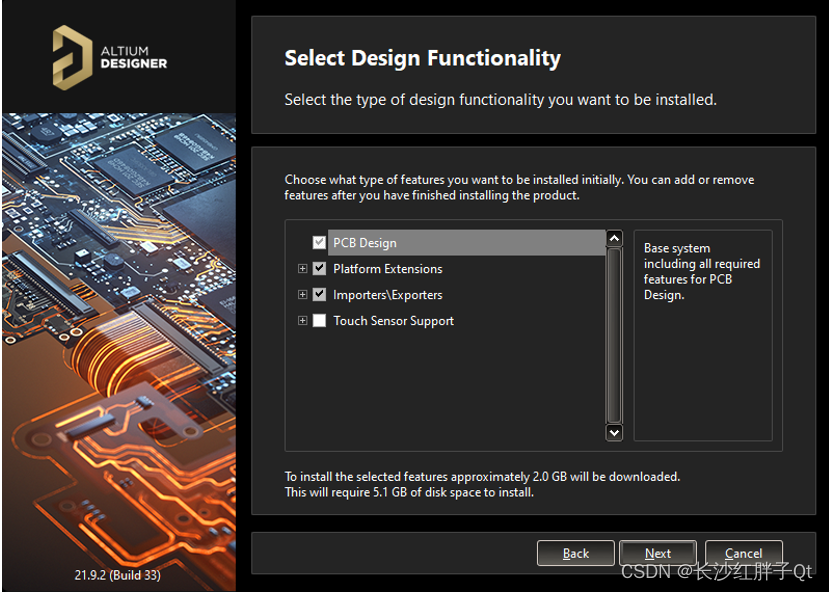Expand the Platform Extensions tree node

coord(302,269)
